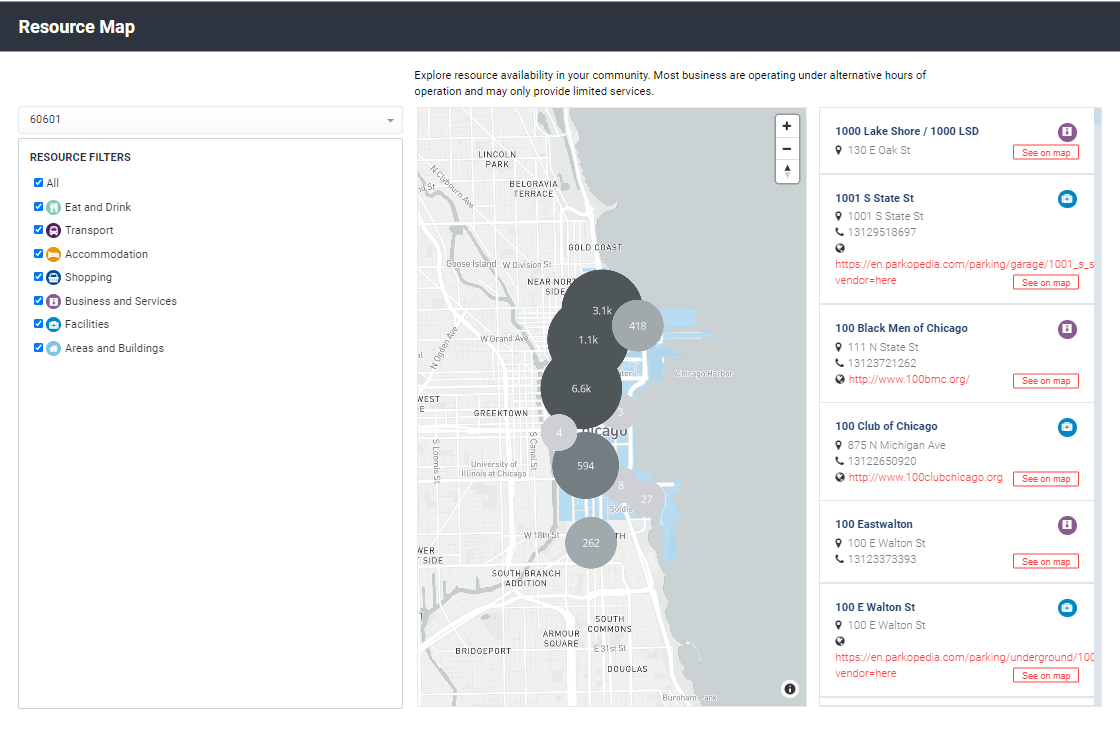
Task: Click the 100 Eastwalton title
Action: point(874,524)
